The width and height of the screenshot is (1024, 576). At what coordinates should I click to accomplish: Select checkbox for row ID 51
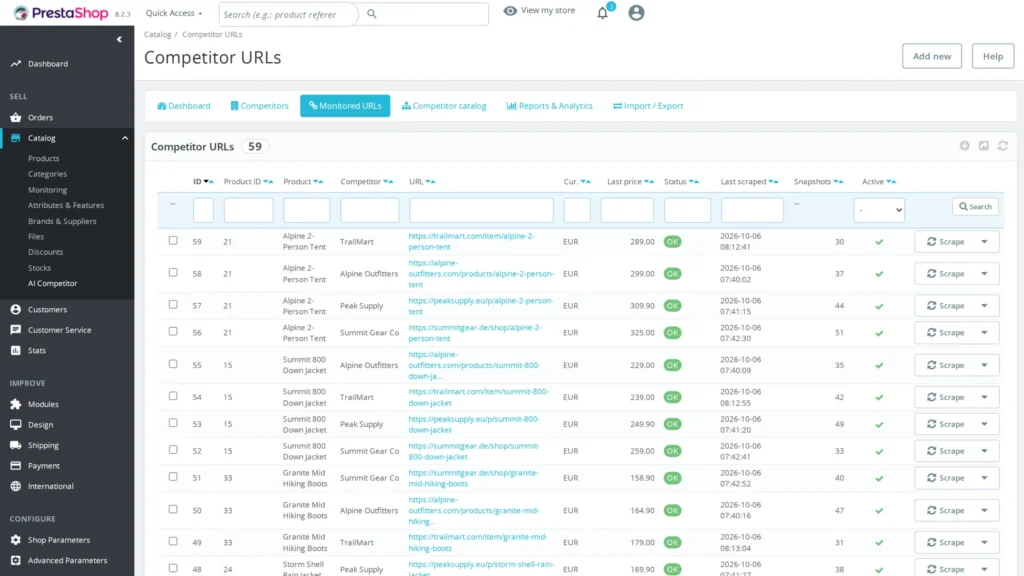click(173, 477)
